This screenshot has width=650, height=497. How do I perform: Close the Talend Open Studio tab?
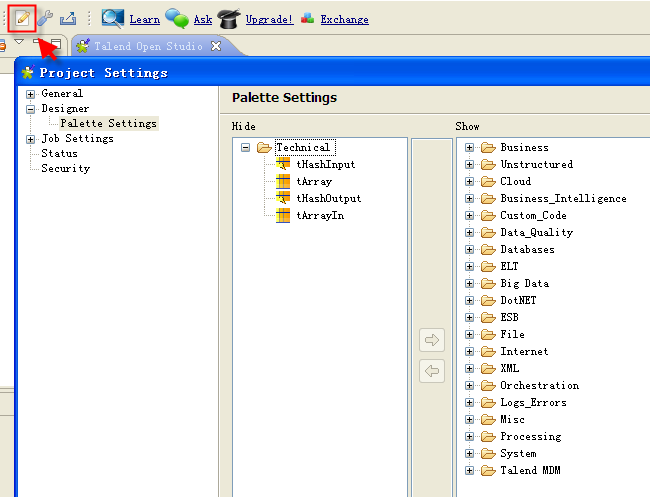pyautogui.click(x=216, y=46)
